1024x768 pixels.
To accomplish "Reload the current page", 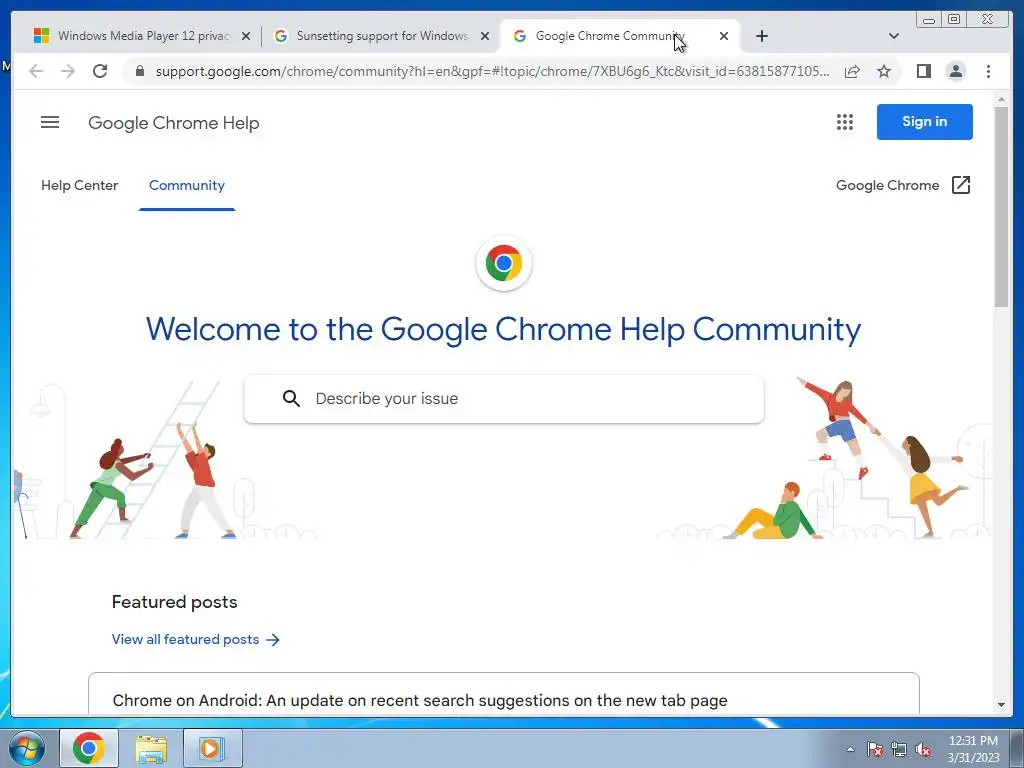I will pyautogui.click(x=100, y=71).
